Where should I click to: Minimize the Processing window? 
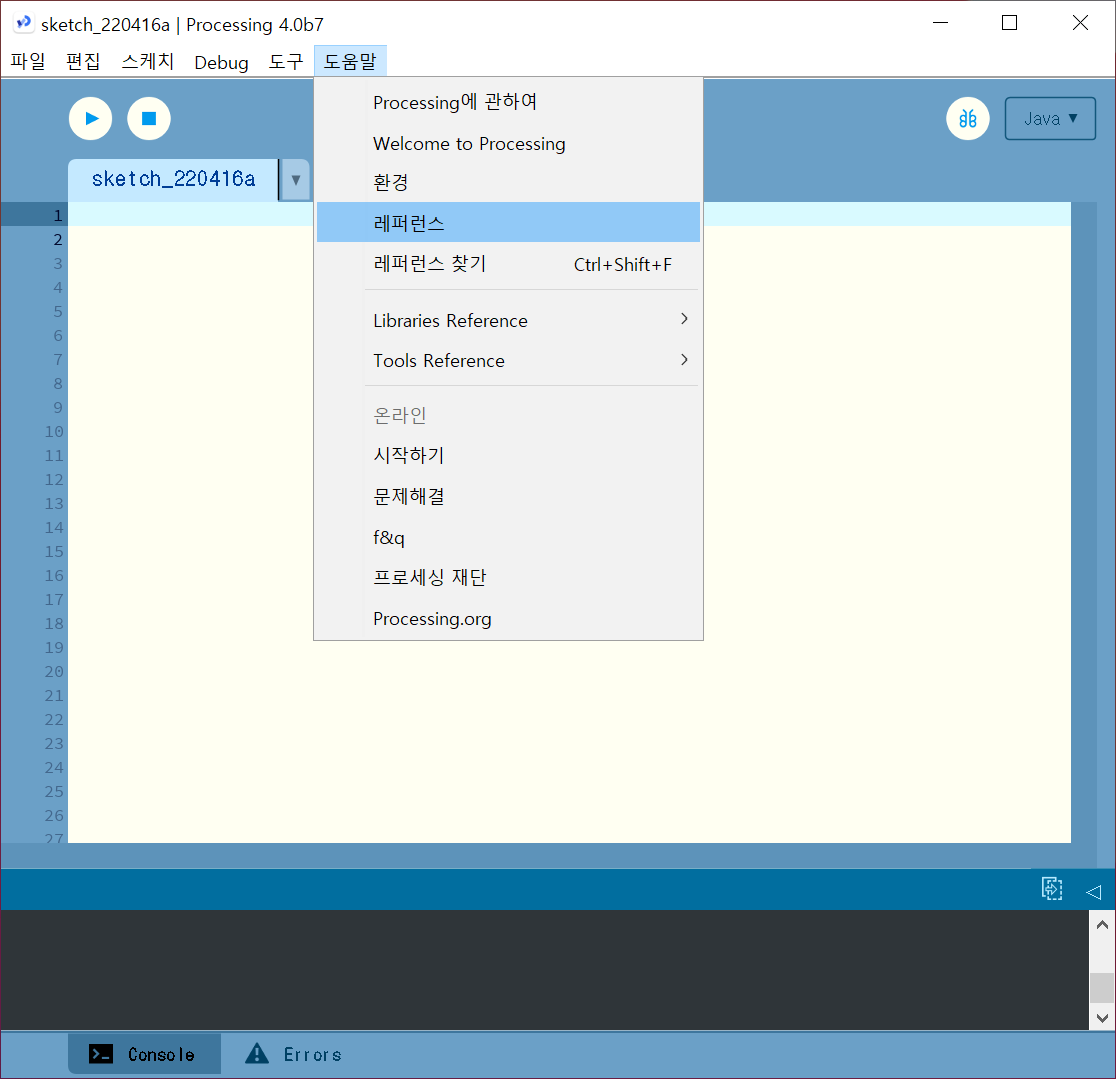pyautogui.click(x=941, y=23)
